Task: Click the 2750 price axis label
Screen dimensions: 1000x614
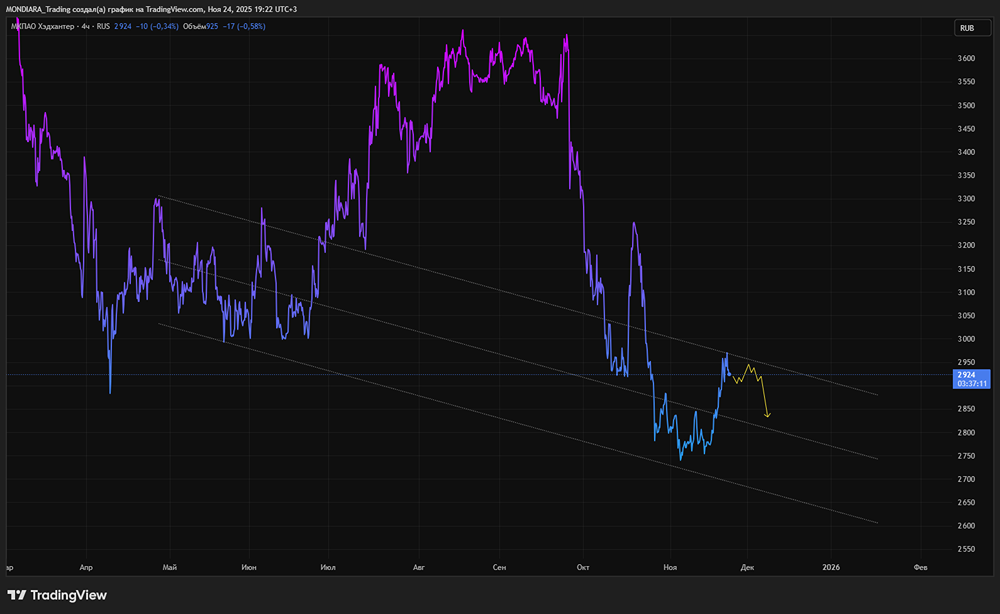Action: click(966, 456)
